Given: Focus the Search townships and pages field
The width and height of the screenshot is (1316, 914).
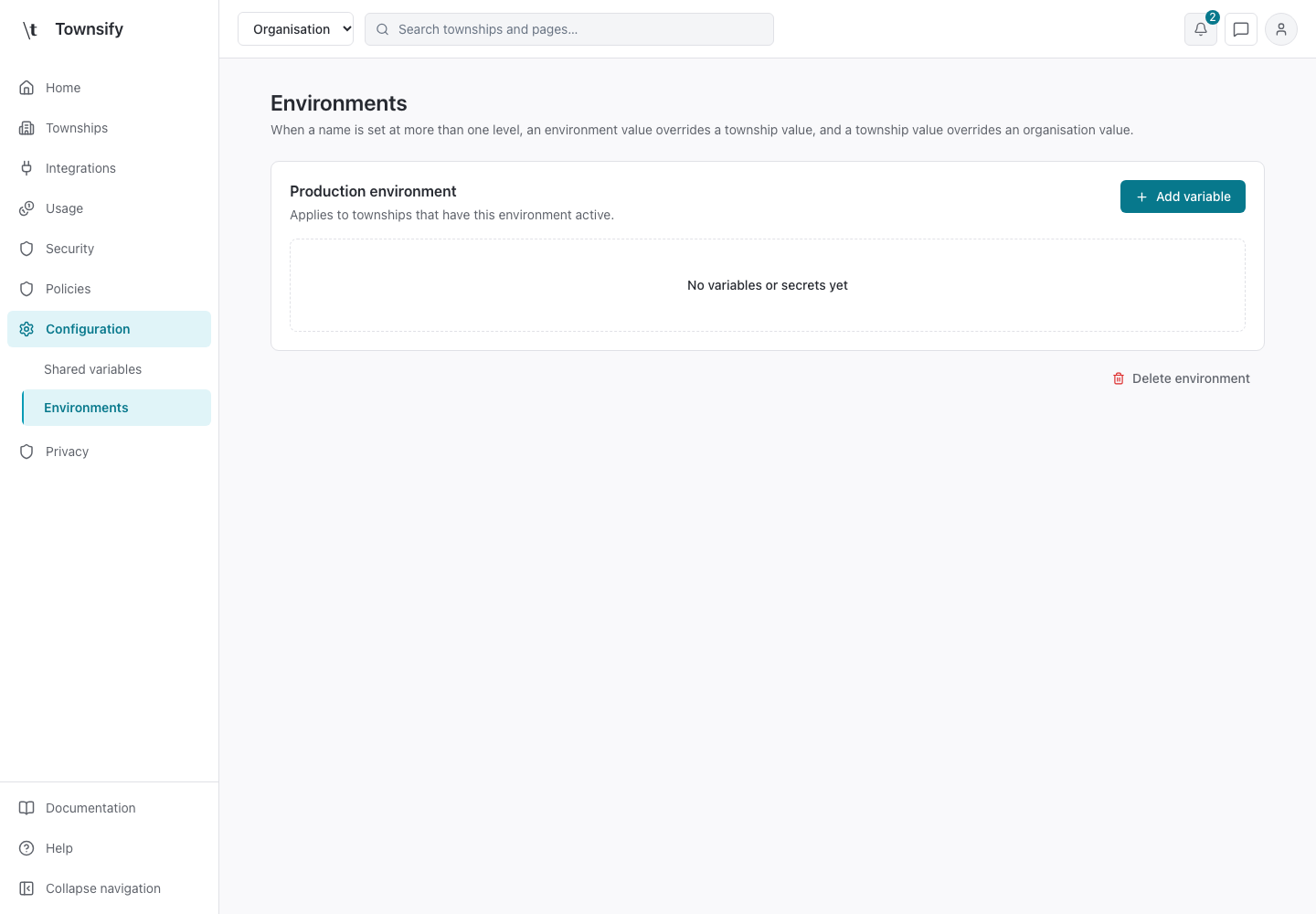Looking at the screenshot, I should pyautogui.click(x=569, y=29).
